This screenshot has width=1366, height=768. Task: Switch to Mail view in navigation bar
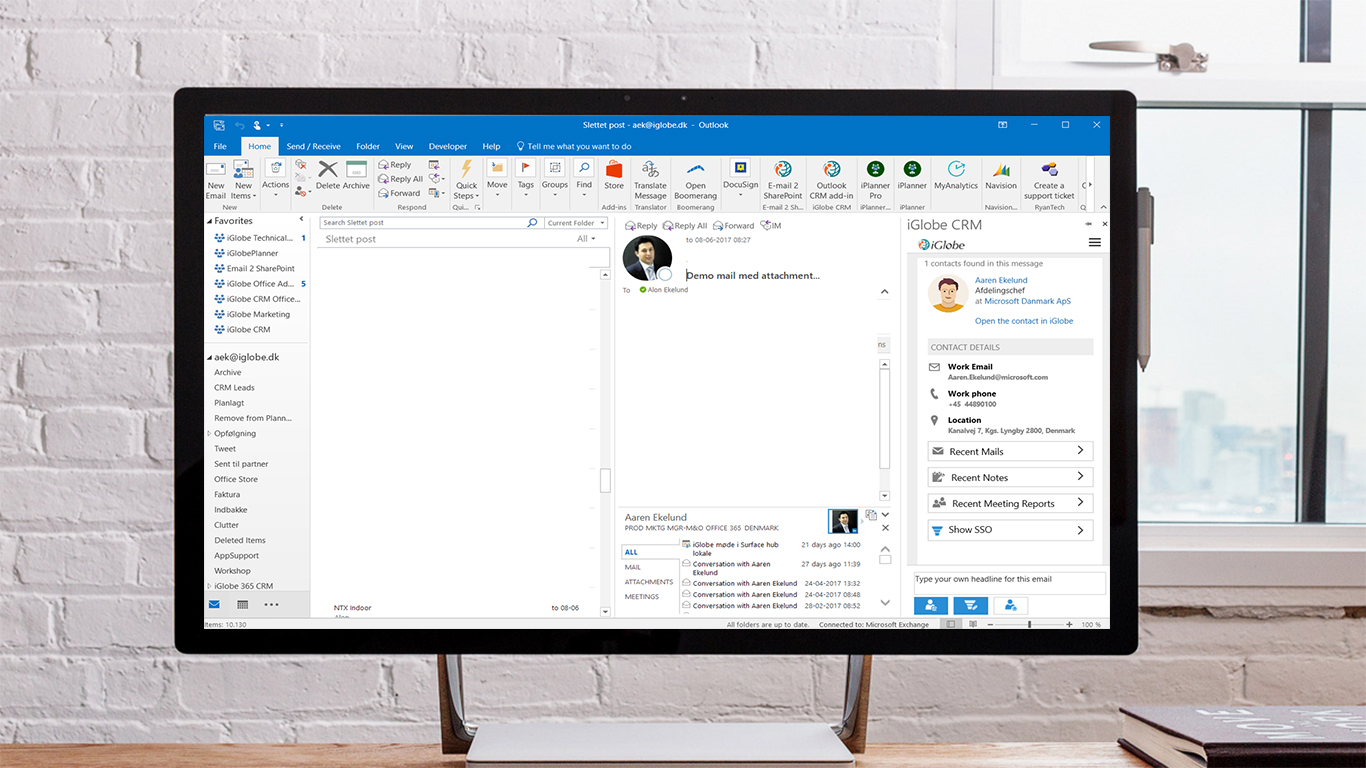tap(214, 604)
